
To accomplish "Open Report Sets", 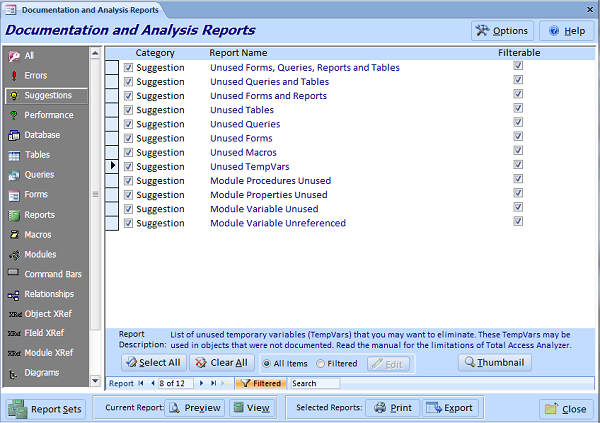I will (46, 409).
